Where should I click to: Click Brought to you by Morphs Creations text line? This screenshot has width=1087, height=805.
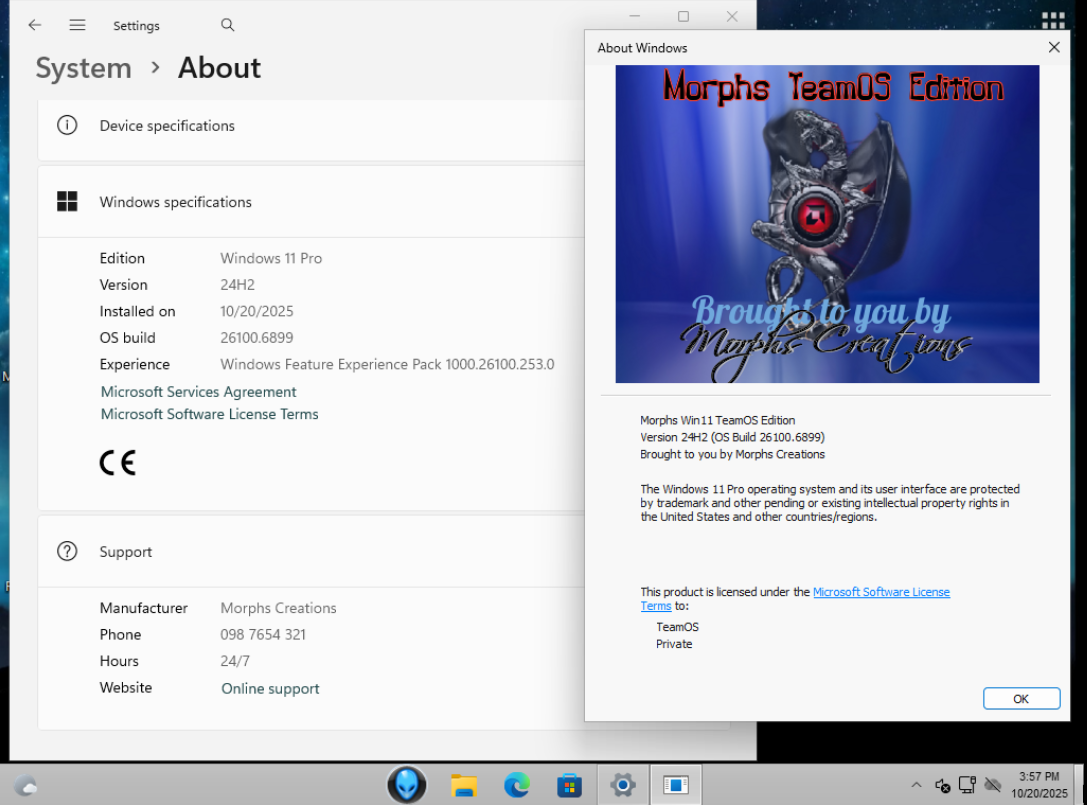[732, 454]
